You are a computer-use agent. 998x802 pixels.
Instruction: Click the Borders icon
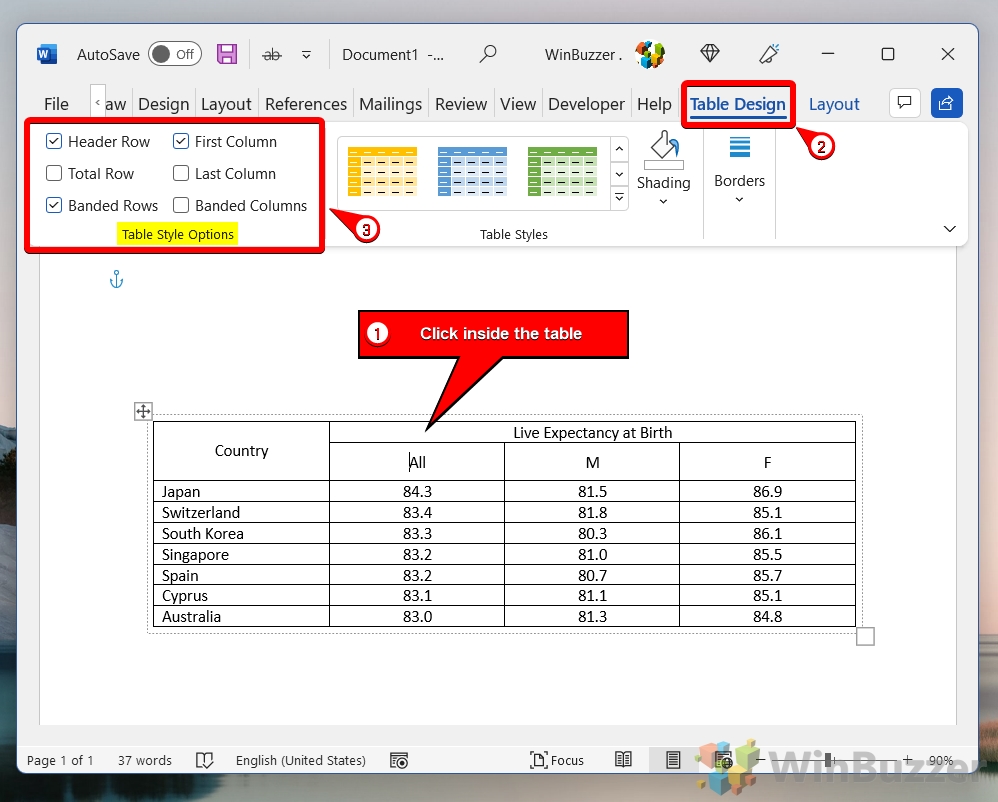[x=739, y=147]
